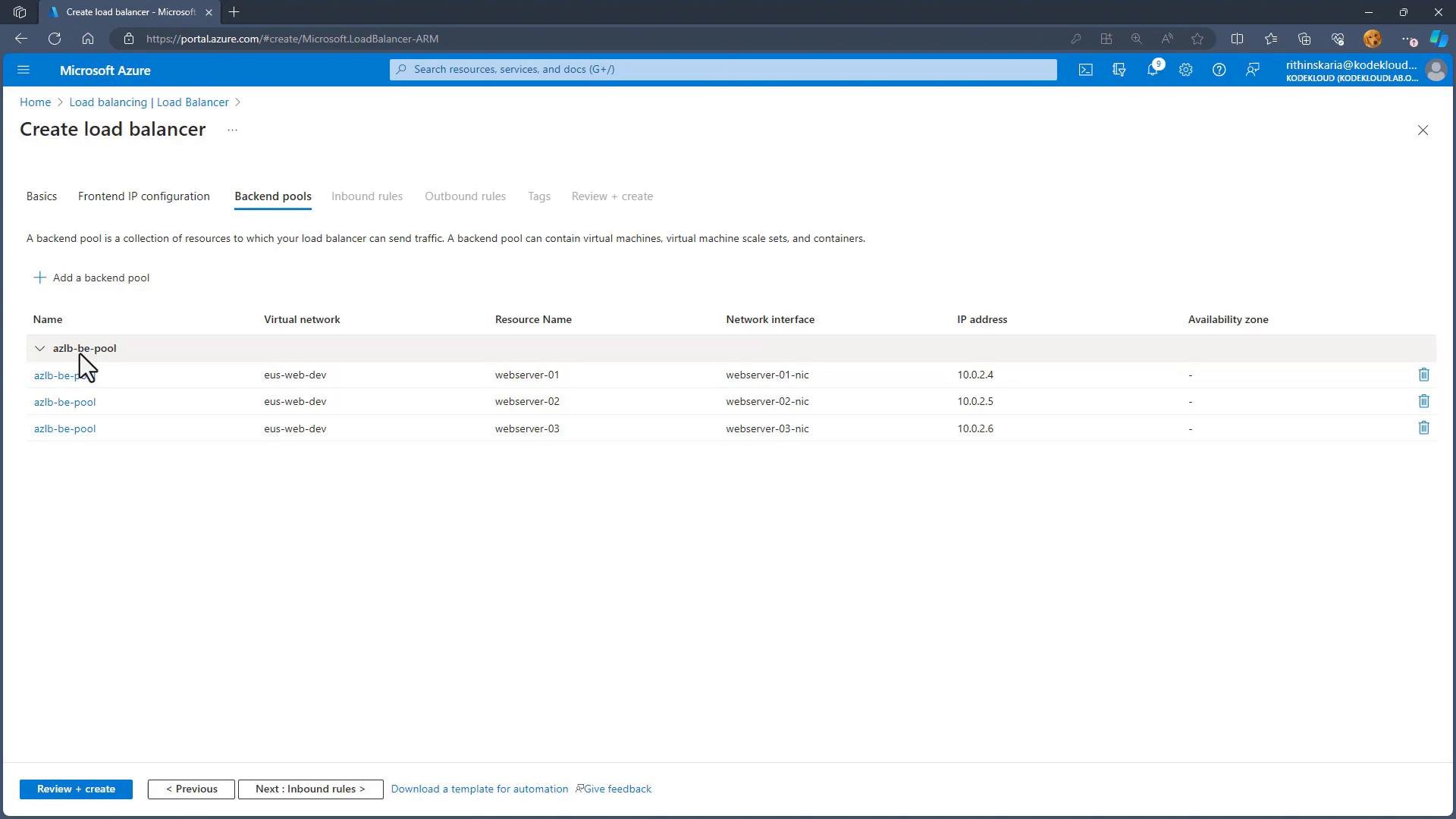Open the Review + create tab

(x=612, y=196)
